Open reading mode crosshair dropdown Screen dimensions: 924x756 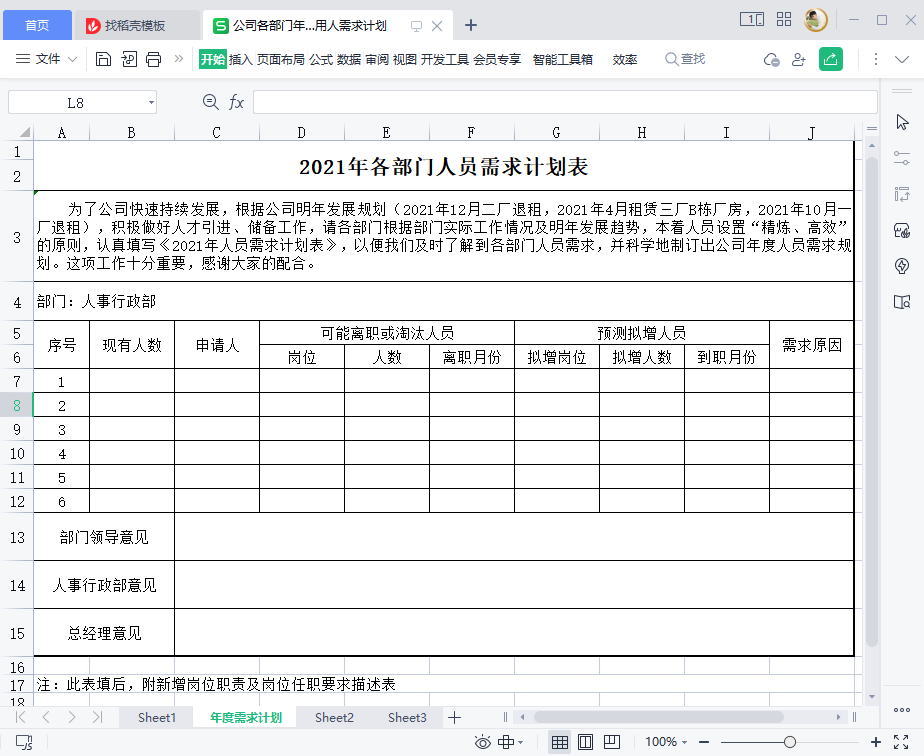coord(510,742)
